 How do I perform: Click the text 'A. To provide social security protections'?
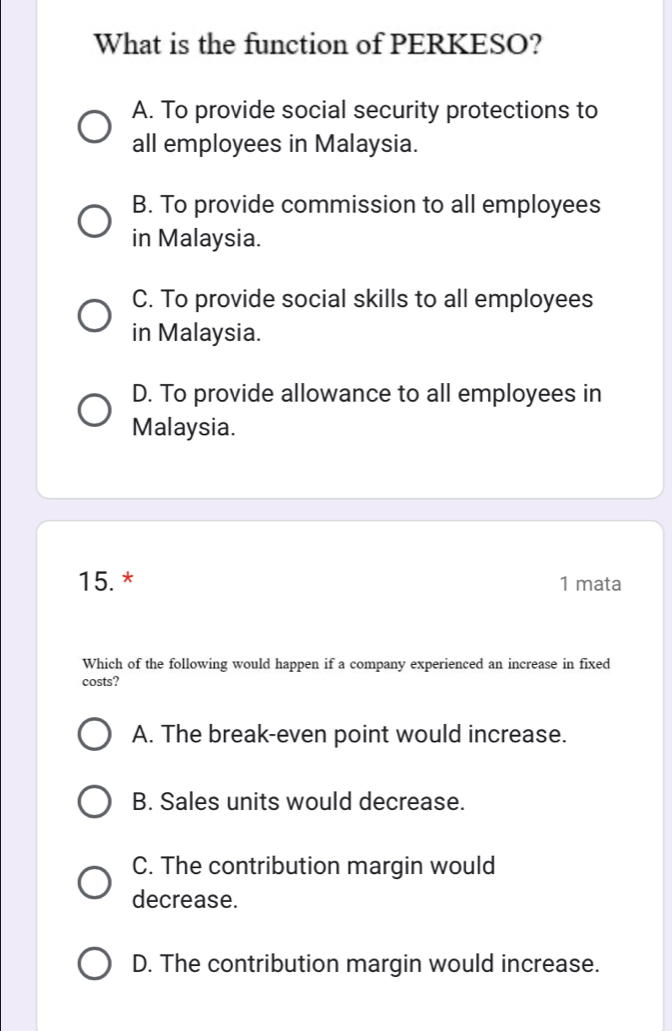coord(365,111)
